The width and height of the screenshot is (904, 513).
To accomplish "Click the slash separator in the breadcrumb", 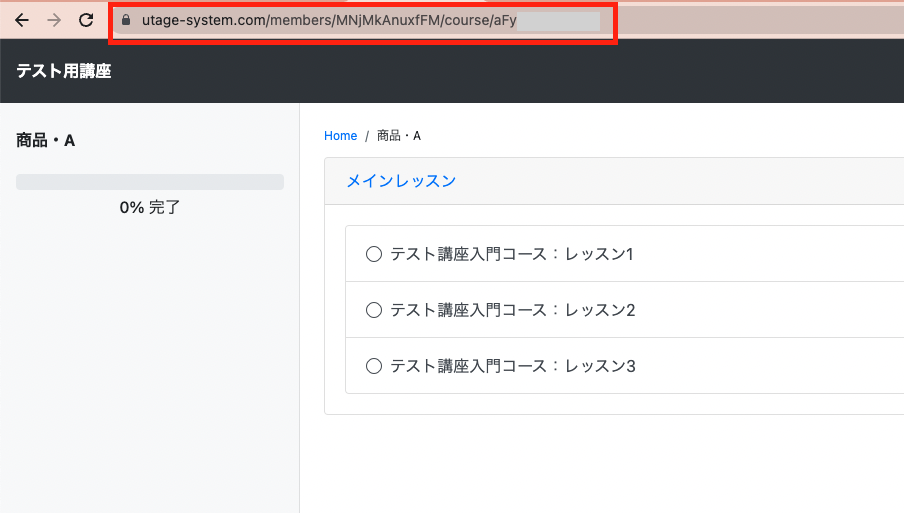I will (367, 136).
